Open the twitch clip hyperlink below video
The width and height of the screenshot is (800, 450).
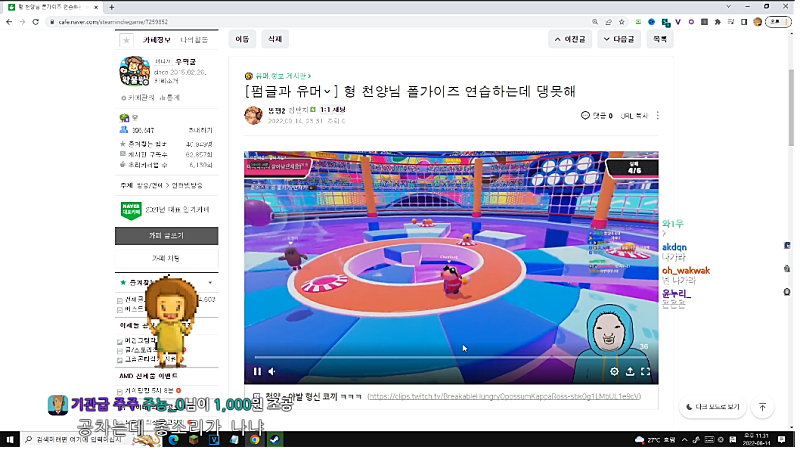504,396
